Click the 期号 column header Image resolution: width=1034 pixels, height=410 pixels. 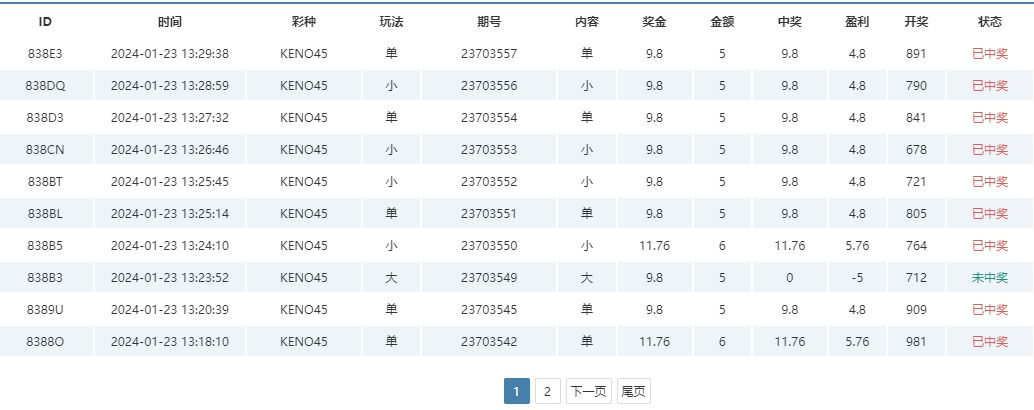pos(489,21)
